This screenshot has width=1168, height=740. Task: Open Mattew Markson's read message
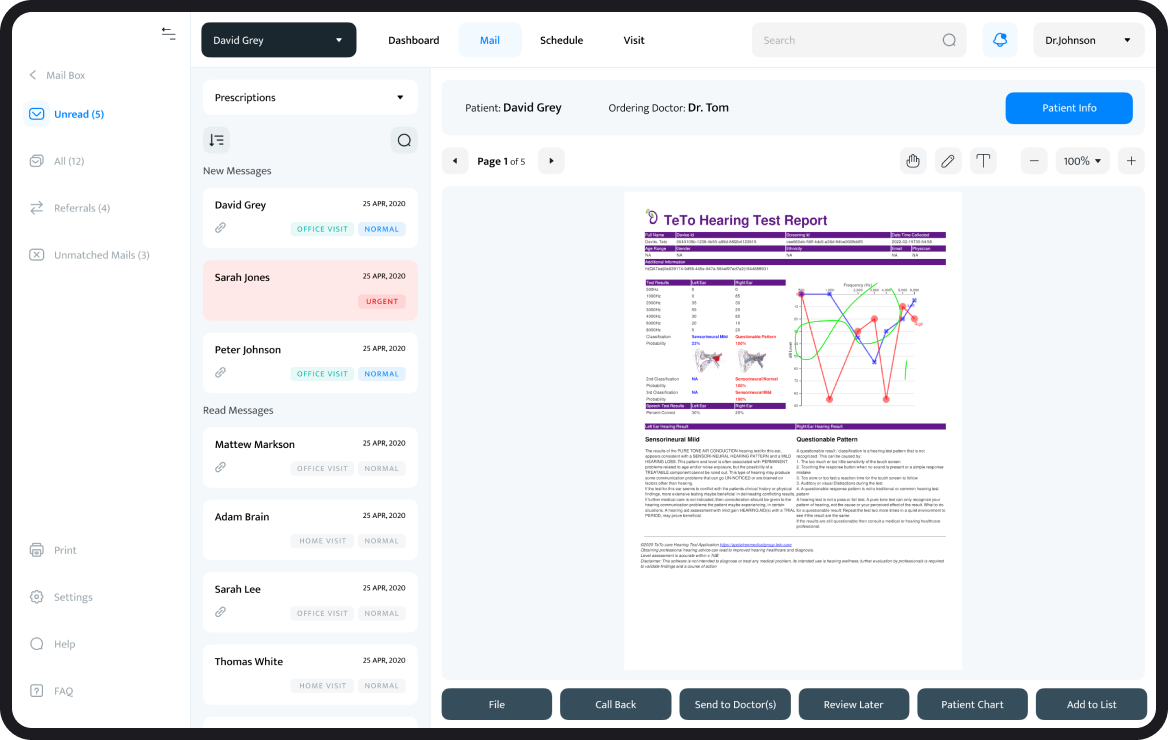[x=310, y=457]
